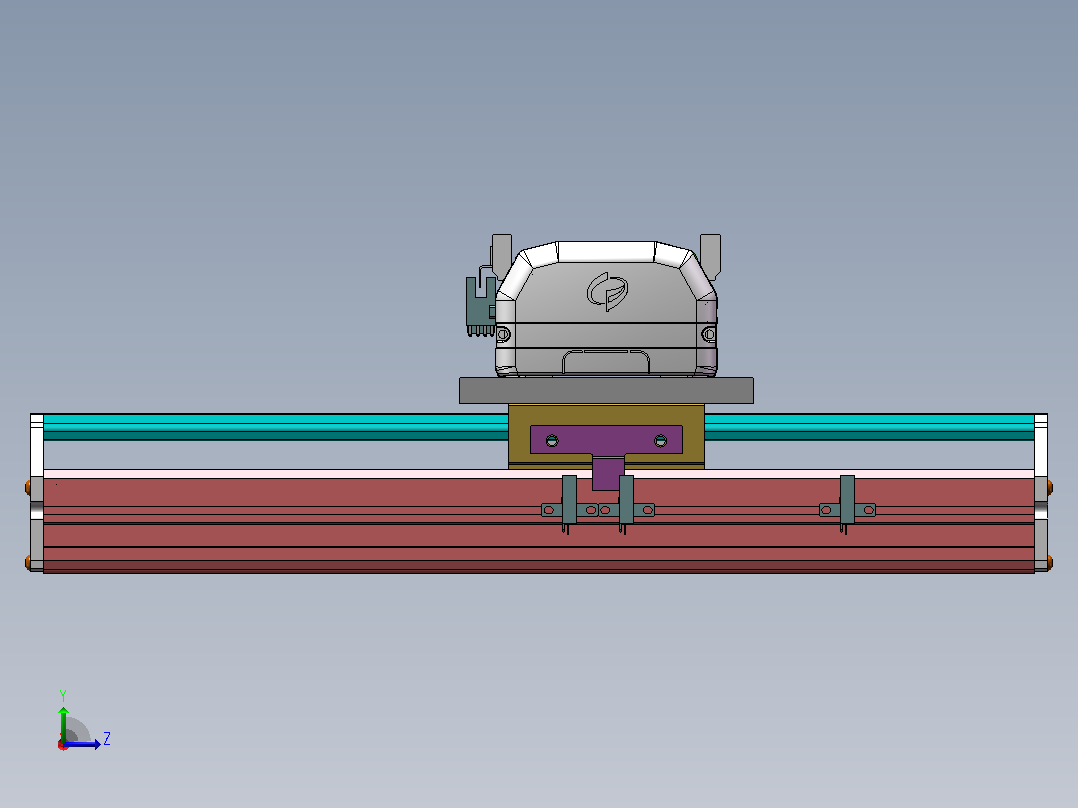
Task: Click the blue Z axis arrow of the triad
Action: coord(84,744)
